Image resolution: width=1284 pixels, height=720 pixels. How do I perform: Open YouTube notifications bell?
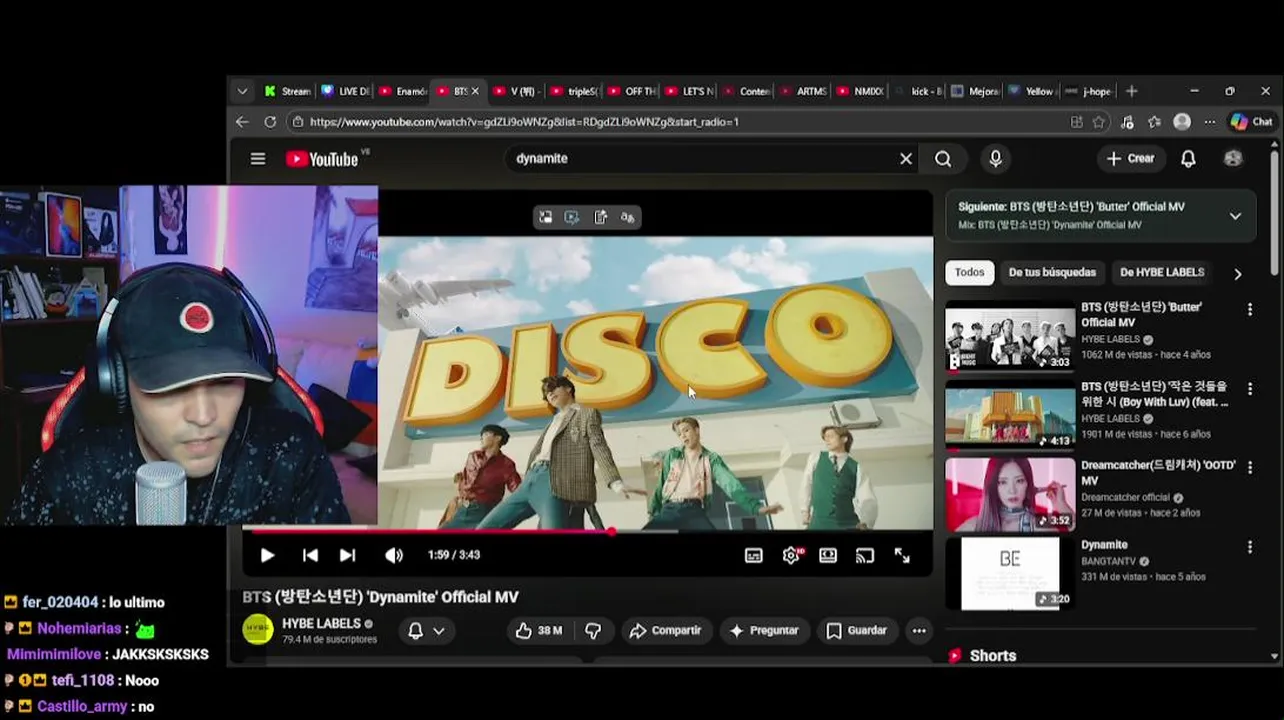1188,158
